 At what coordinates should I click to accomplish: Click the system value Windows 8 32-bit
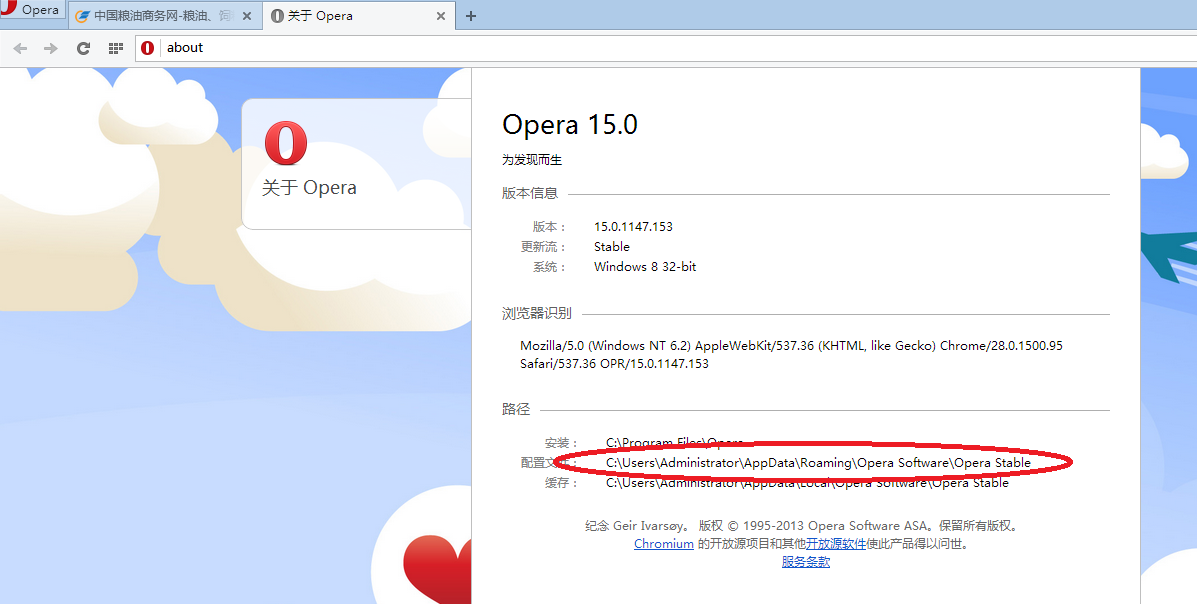coord(645,266)
